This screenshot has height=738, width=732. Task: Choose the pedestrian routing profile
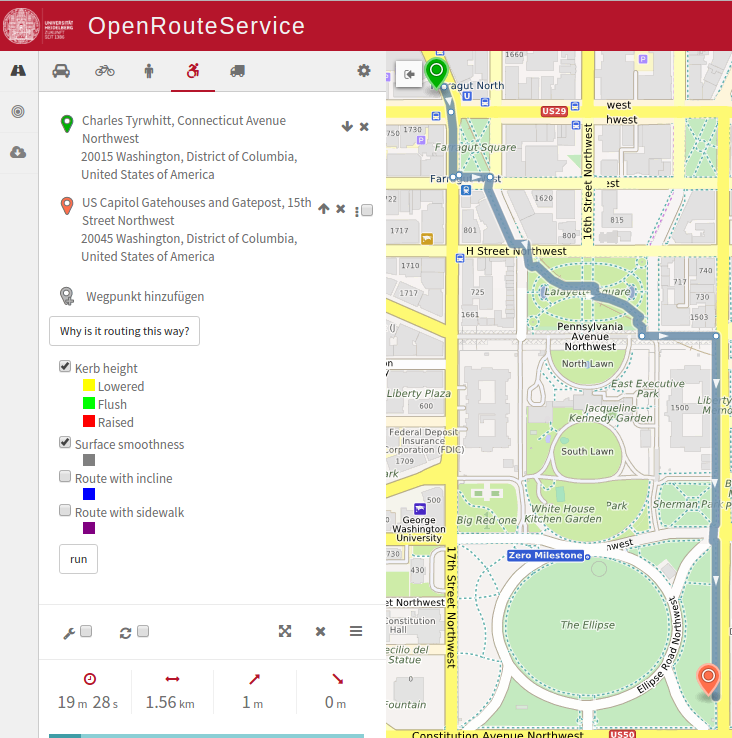tap(149, 71)
